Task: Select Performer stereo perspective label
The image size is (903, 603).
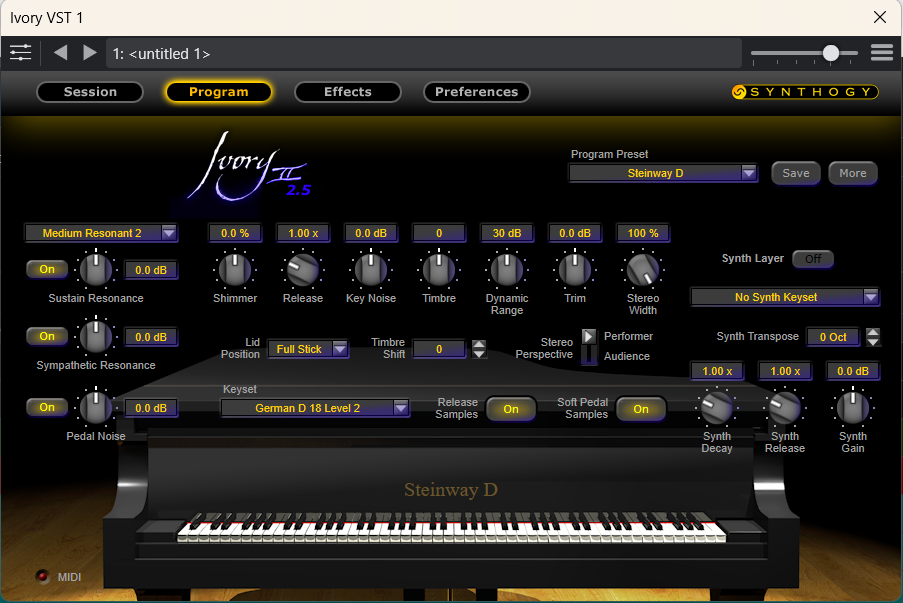Action: click(x=628, y=336)
